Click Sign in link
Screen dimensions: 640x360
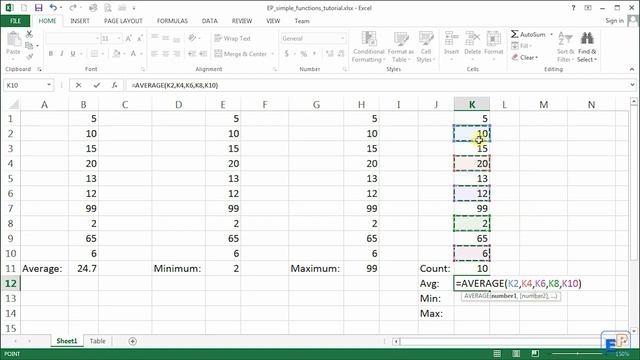click(x=614, y=21)
